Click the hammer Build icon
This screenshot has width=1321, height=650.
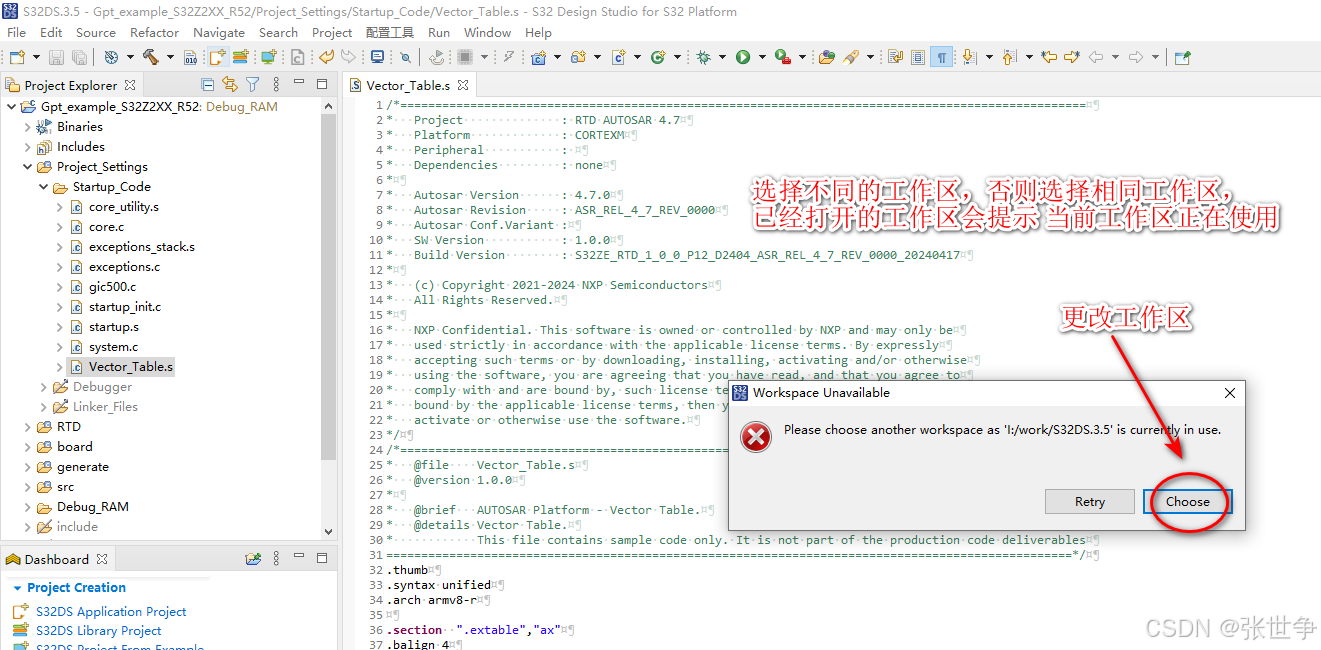pyautogui.click(x=150, y=57)
